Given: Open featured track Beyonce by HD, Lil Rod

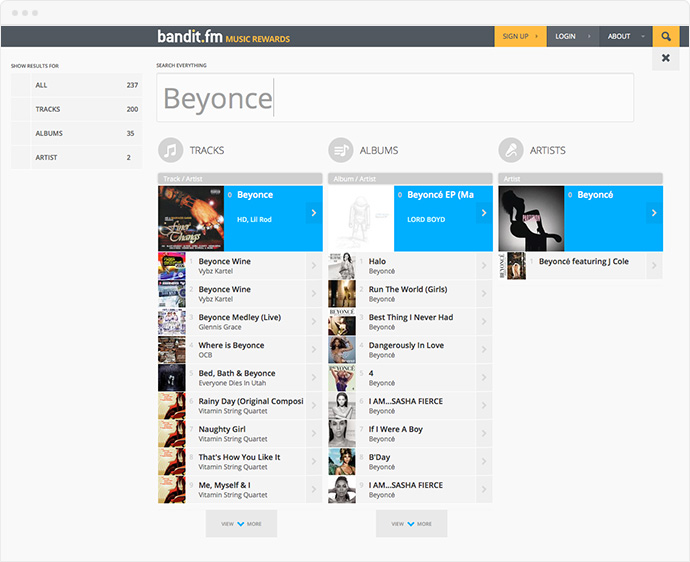Looking at the screenshot, I should 240,219.
